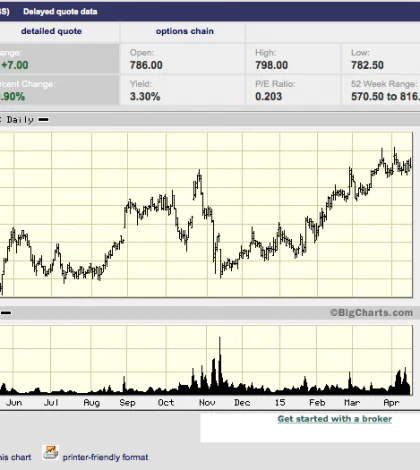Click the Sep label on the time axis
Viewport: 420px width, 470px height.
pos(127,403)
